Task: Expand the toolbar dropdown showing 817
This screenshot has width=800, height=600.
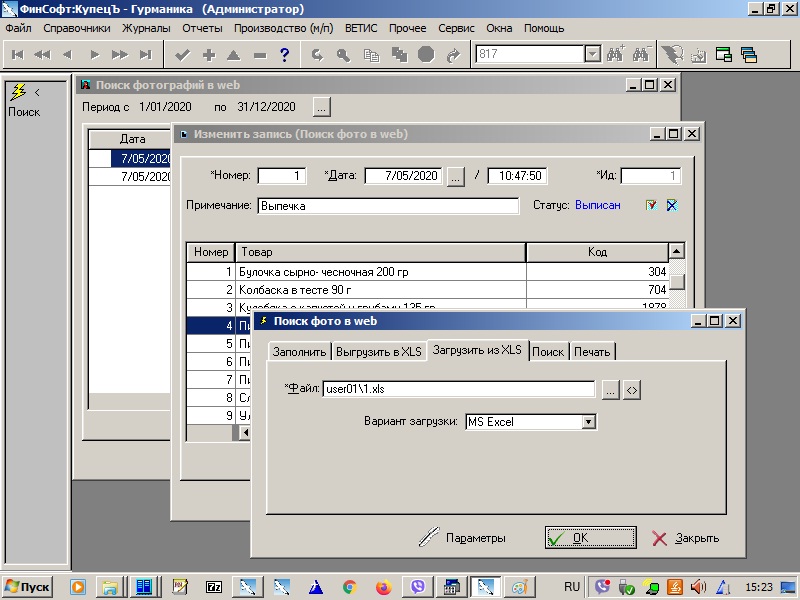Action: pos(591,55)
